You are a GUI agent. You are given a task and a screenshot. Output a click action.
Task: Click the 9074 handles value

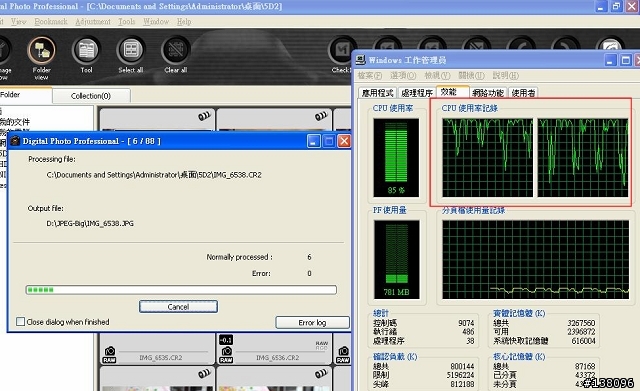click(466, 323)
